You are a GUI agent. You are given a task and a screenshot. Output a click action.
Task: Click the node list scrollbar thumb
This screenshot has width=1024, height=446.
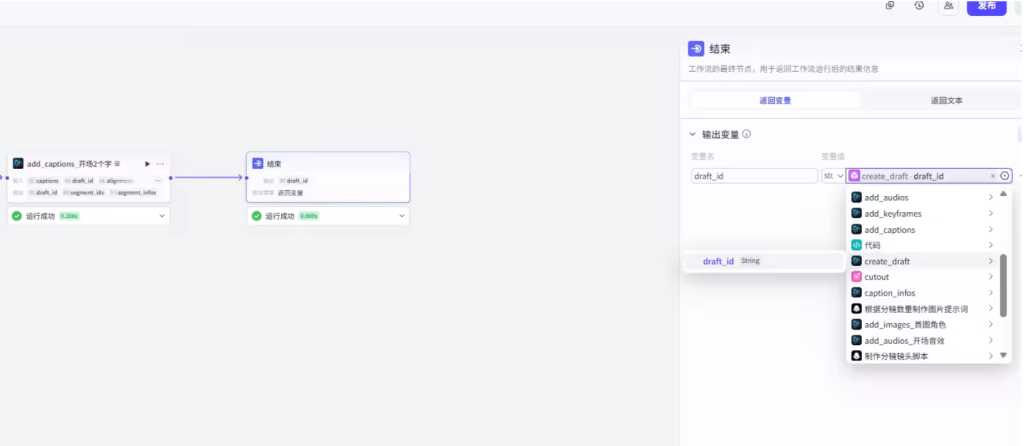[x=1003, y=284]
